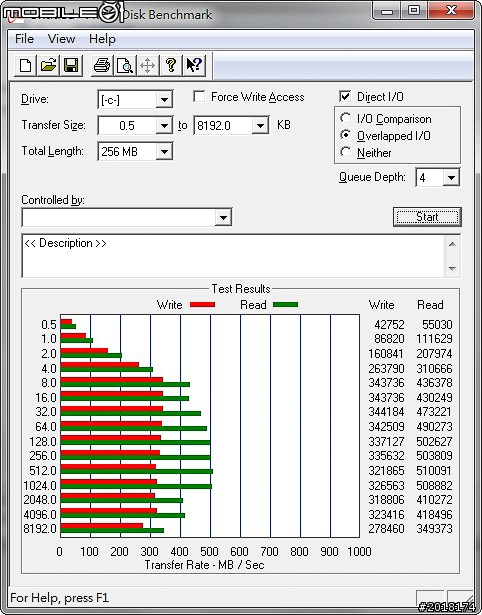Viewport: 482px width, 615px height.
Task: Save results using the floppy disk icon
Action: click(x=71, y=65)
